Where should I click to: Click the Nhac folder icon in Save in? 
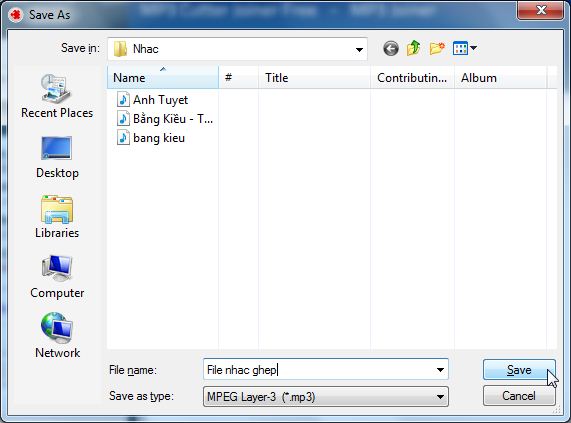click(120, 49)
